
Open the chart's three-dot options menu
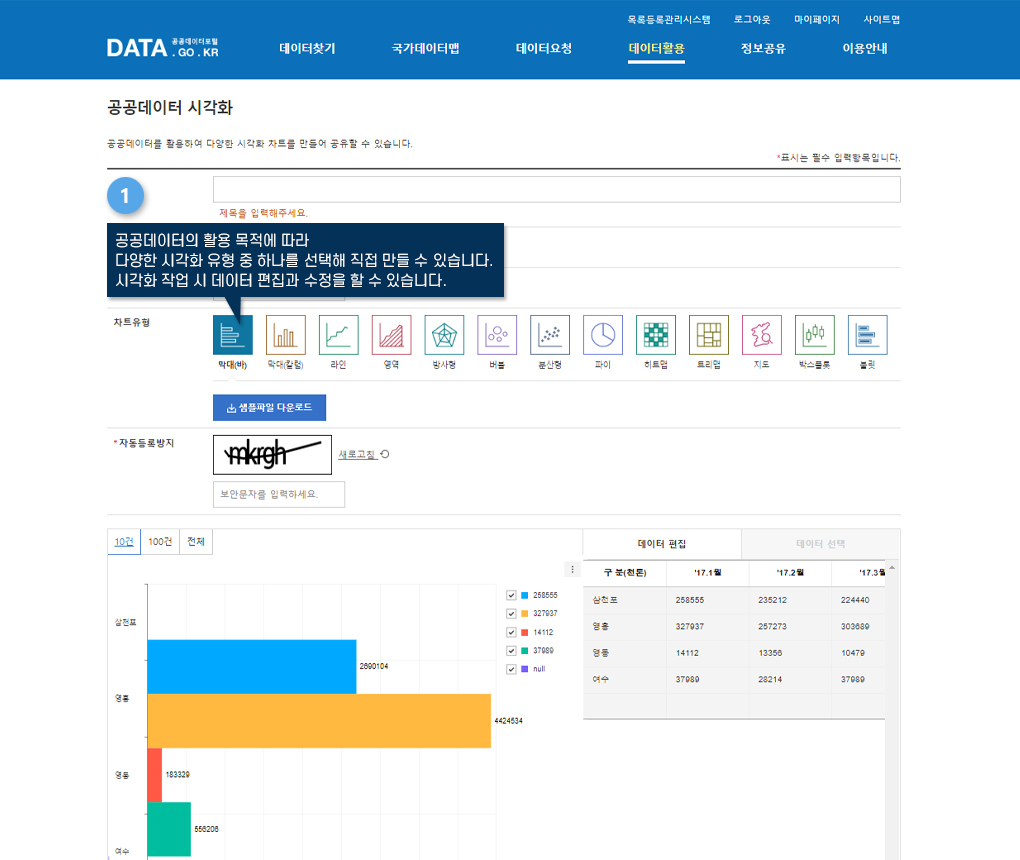pyautogui.click(x=573, y=570)
